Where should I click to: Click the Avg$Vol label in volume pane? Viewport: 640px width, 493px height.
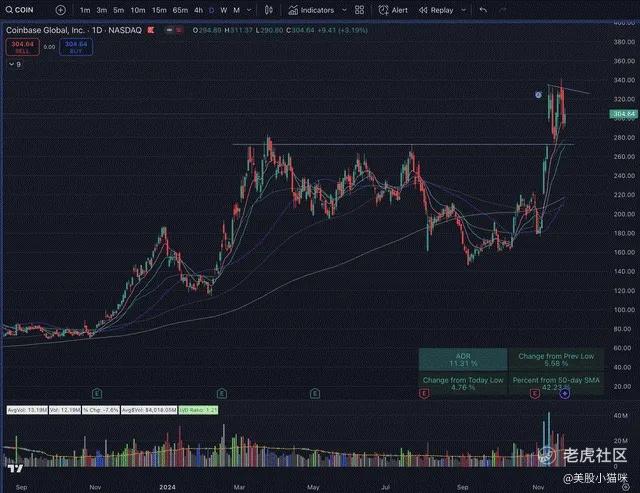click(149, 410)
